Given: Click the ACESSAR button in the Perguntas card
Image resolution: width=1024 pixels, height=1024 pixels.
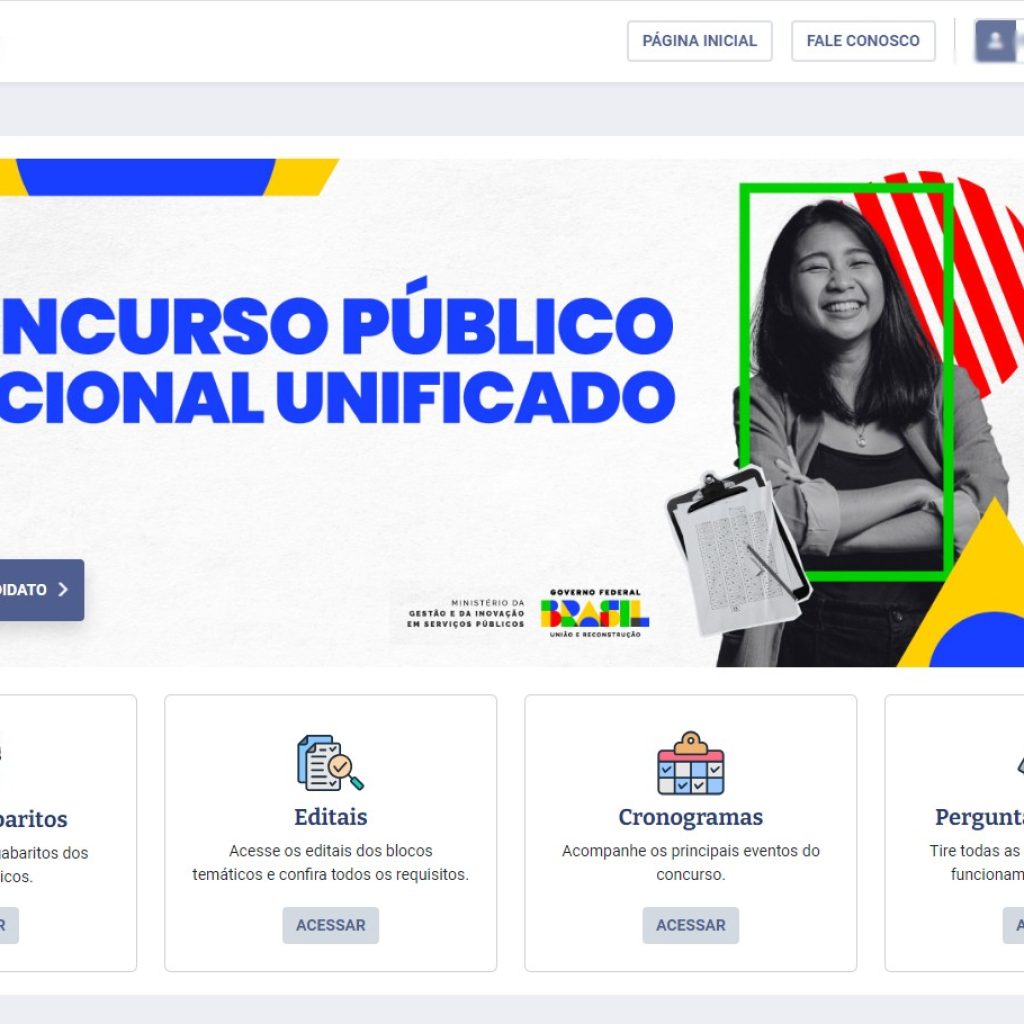Looking at the screenshot, I should pyautogui.click(x=1014, y=925).
